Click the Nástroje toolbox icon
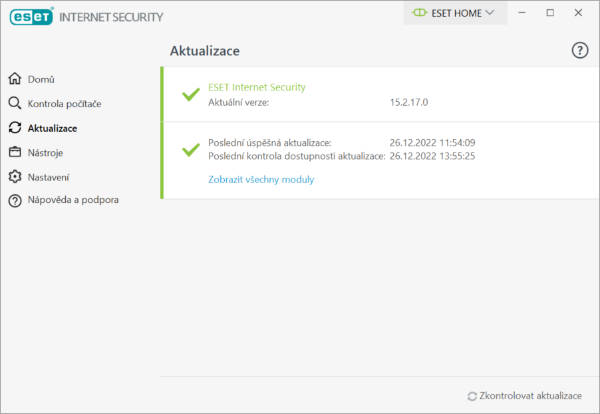600x414 pixels. coord(15,152)
